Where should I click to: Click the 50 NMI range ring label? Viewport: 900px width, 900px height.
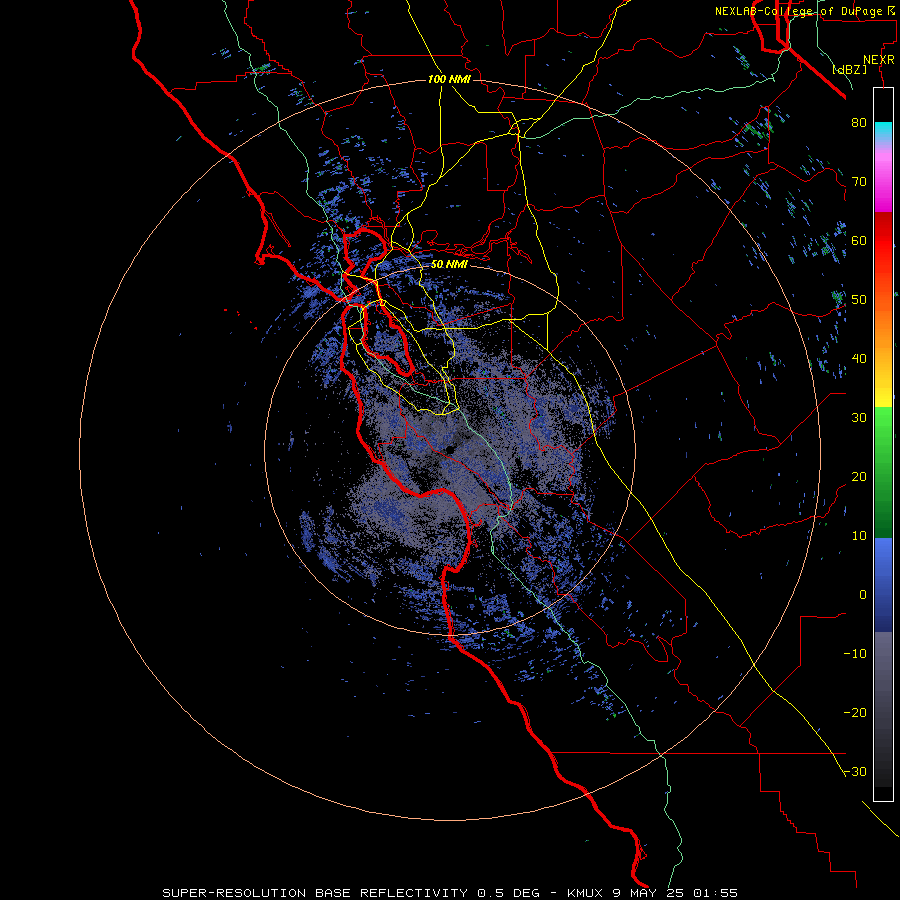click(x=449, y=265)
